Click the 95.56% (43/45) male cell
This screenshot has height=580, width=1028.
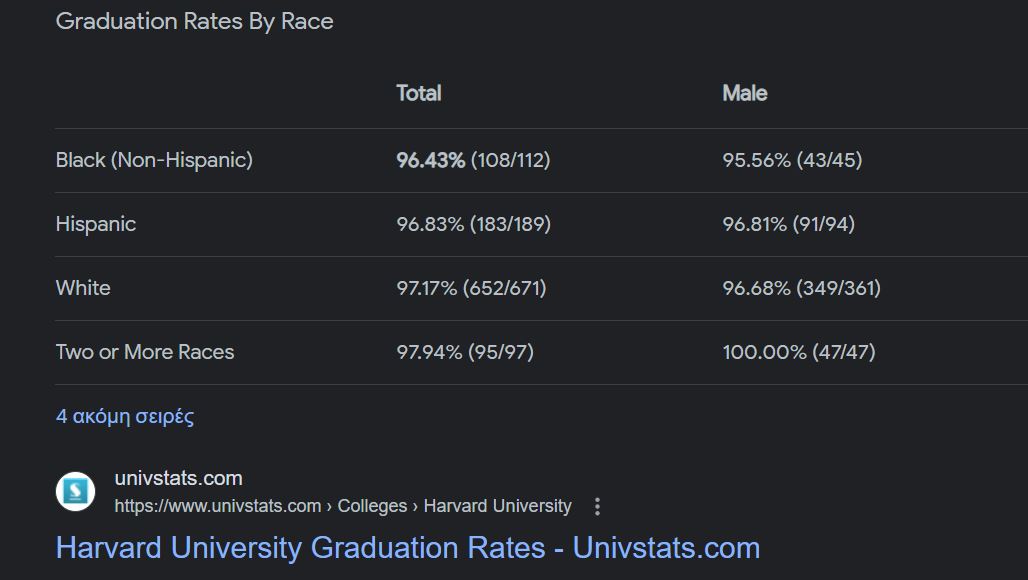tap(792, 160)
